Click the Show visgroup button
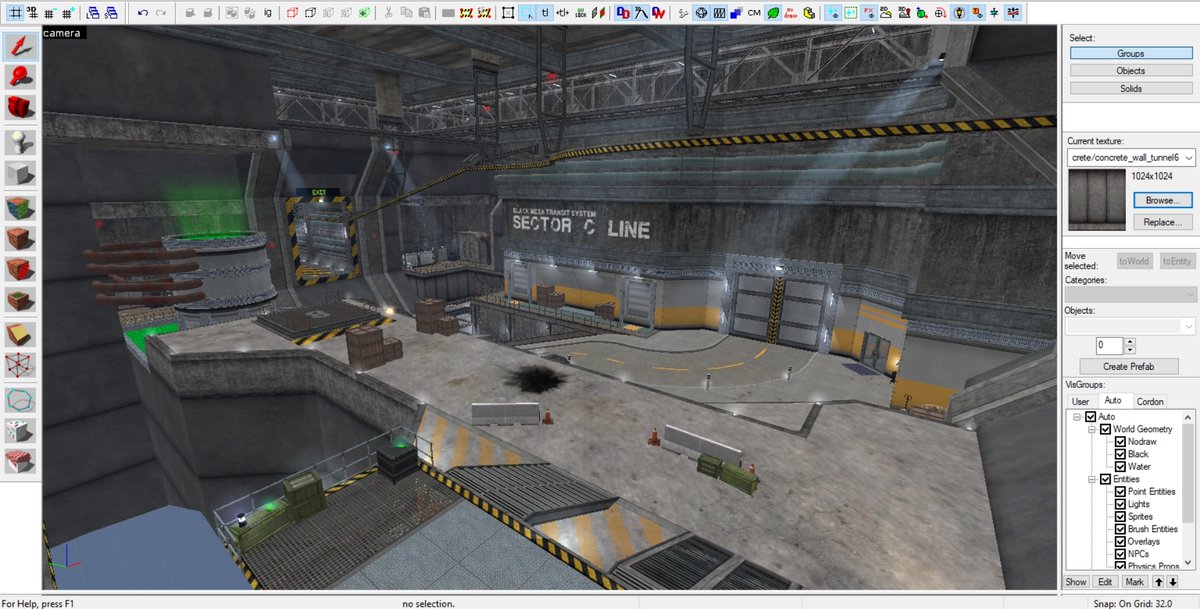Viewport: 1200px width, 609px height. pyautogui.click(x=1076, y=581)
